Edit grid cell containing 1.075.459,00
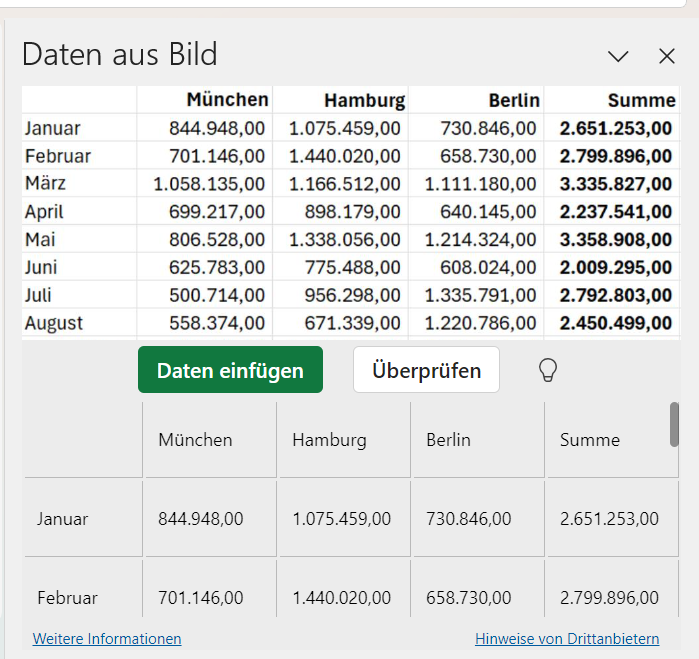 [345, 519]
